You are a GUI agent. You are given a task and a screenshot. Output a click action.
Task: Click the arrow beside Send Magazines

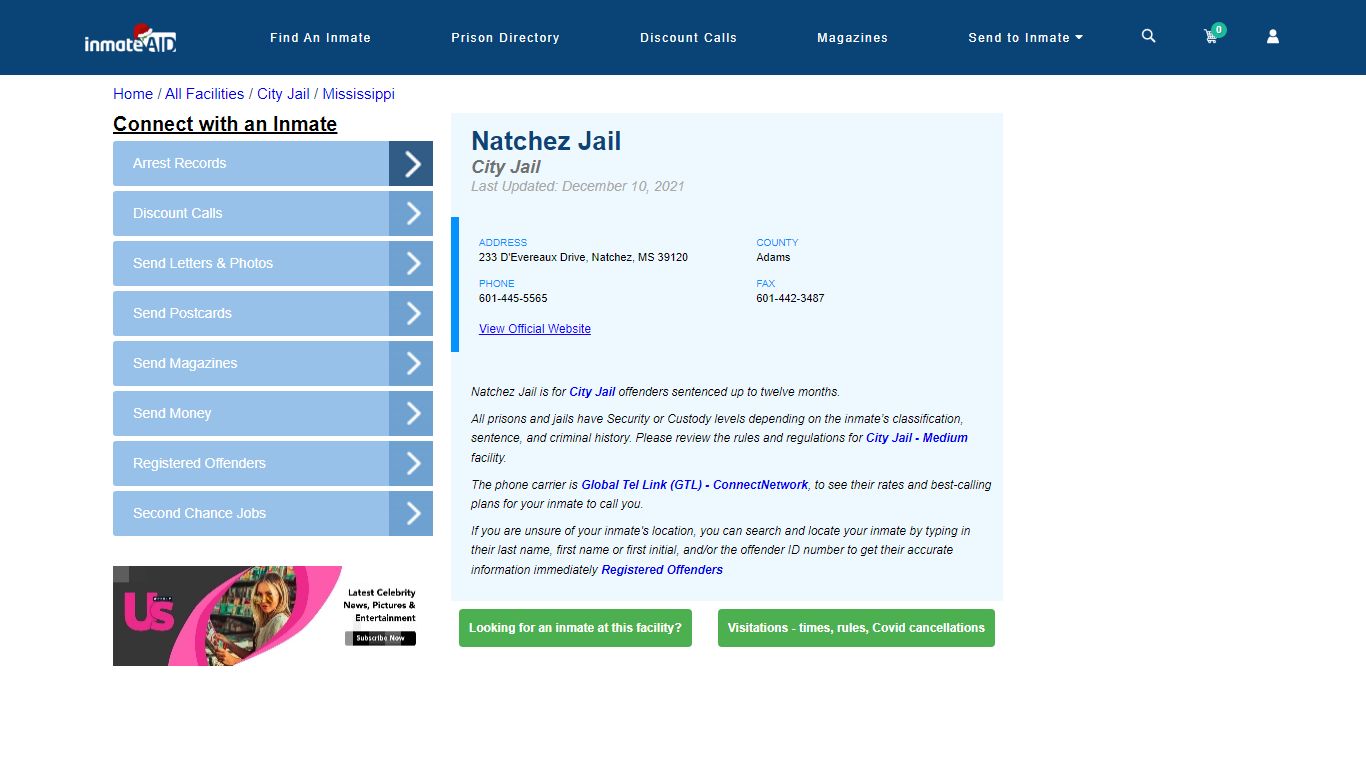click(411, 363)
